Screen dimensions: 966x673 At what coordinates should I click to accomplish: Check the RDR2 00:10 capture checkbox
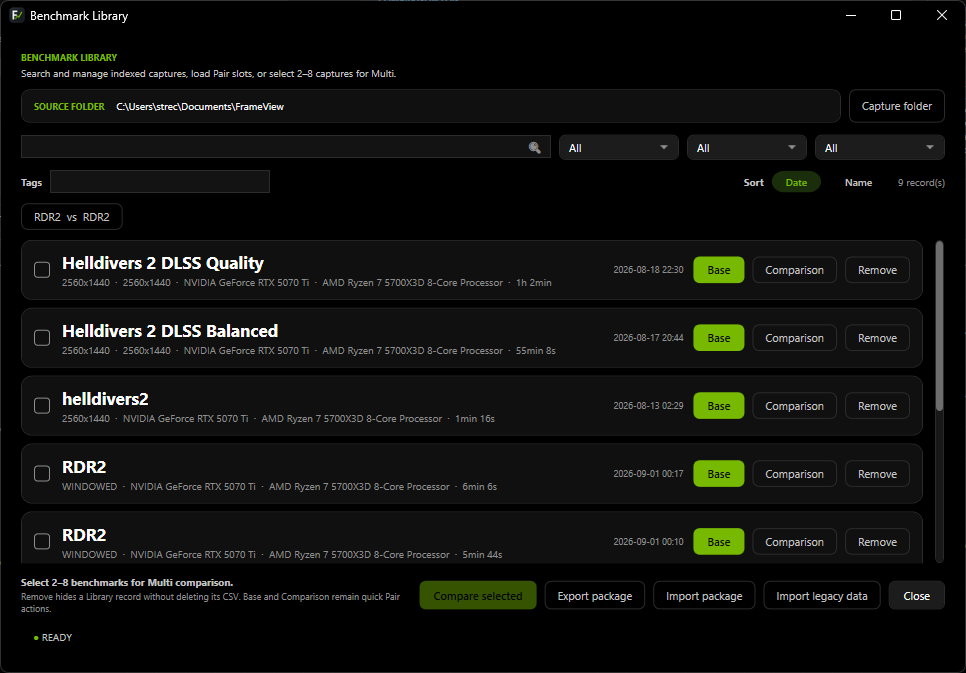[42, 541]
